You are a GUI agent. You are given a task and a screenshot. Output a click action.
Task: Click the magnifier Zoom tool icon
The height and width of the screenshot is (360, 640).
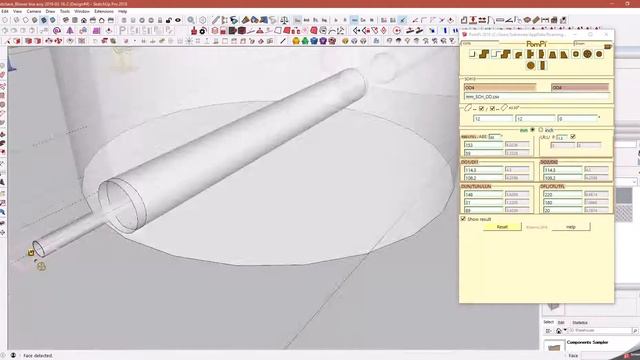(x=191, y=20)
